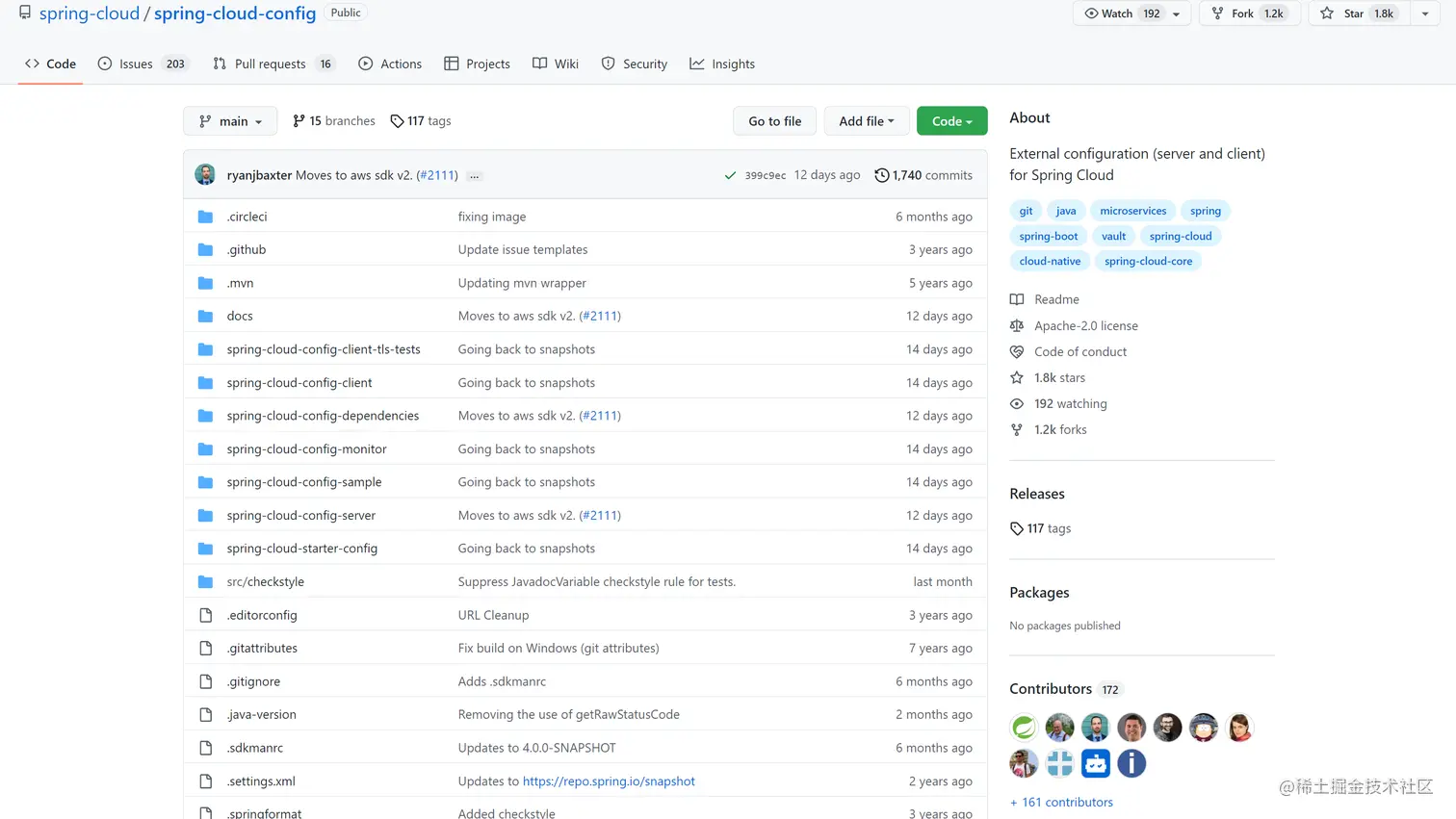
Task: Open the .settings.xml file name
Action: [261, 781]
